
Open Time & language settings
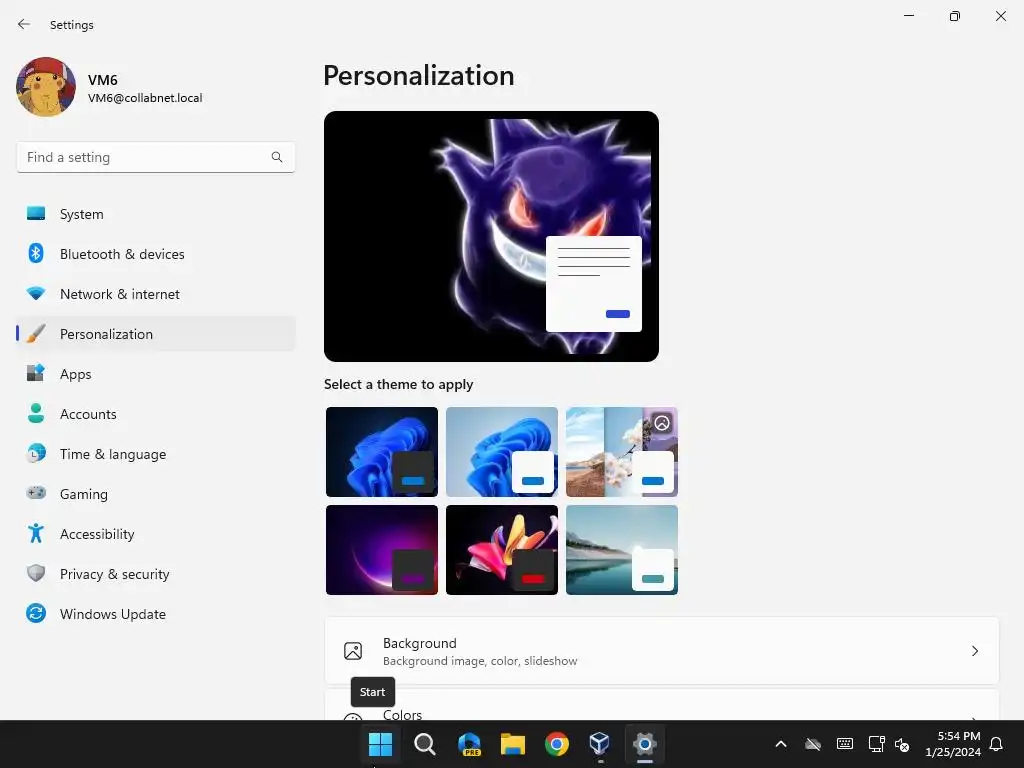click(155, 454)
